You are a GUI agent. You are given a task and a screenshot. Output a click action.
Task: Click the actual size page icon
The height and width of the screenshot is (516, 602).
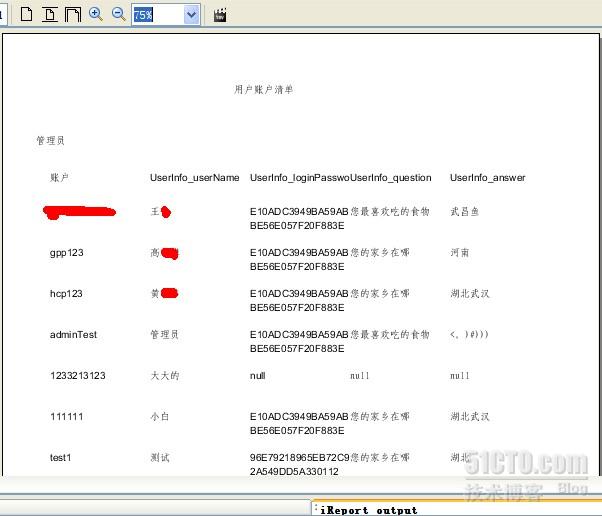[26, 15]
